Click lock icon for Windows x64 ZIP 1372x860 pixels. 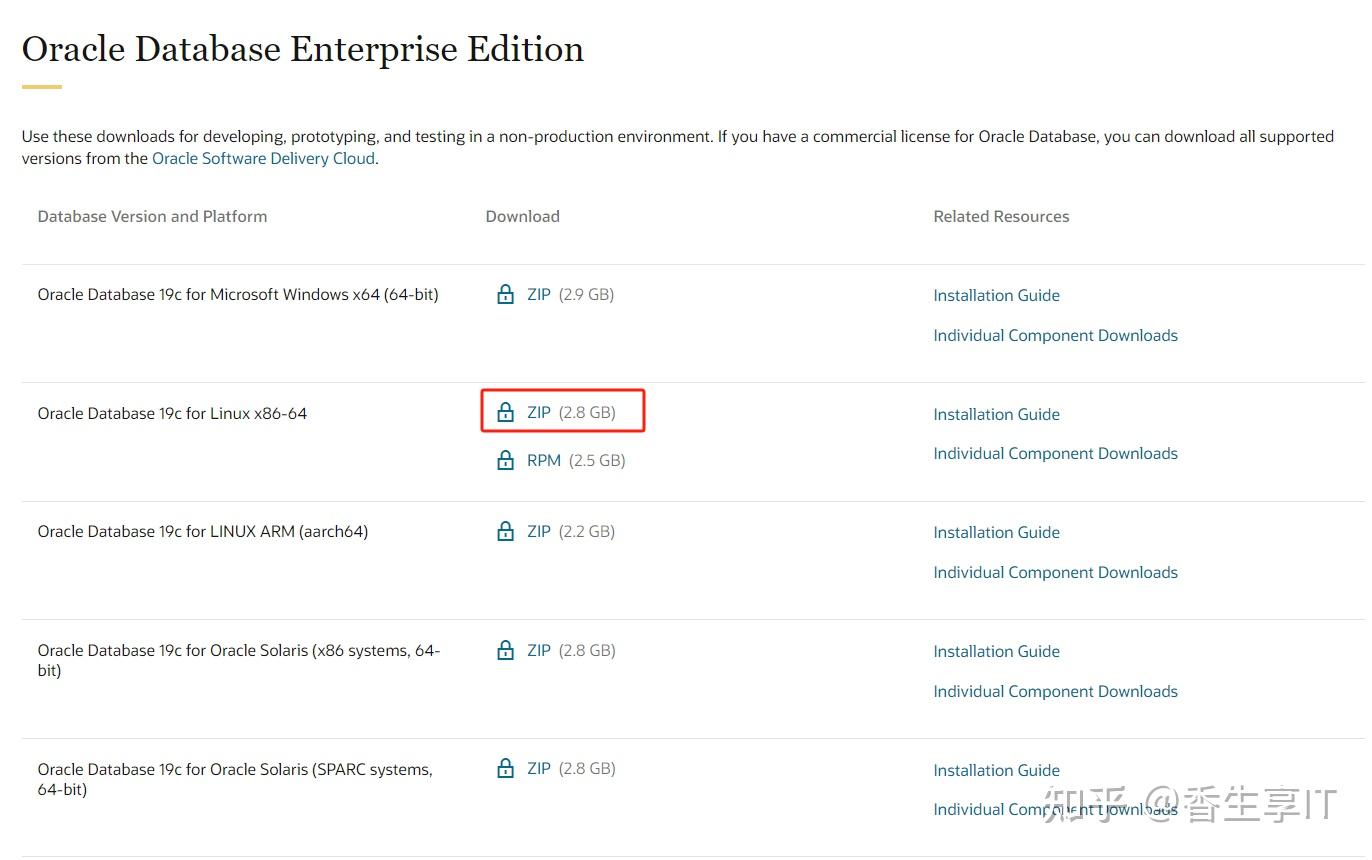pos(506,294)
